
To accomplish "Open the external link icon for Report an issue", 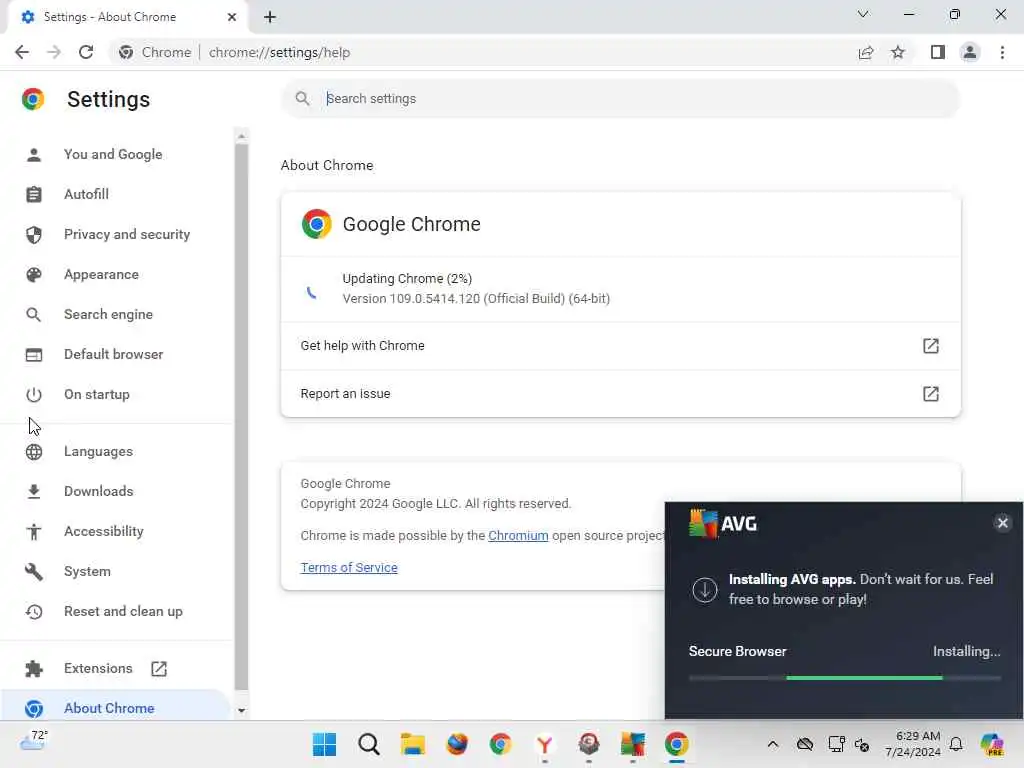I will tap(931, 394).
